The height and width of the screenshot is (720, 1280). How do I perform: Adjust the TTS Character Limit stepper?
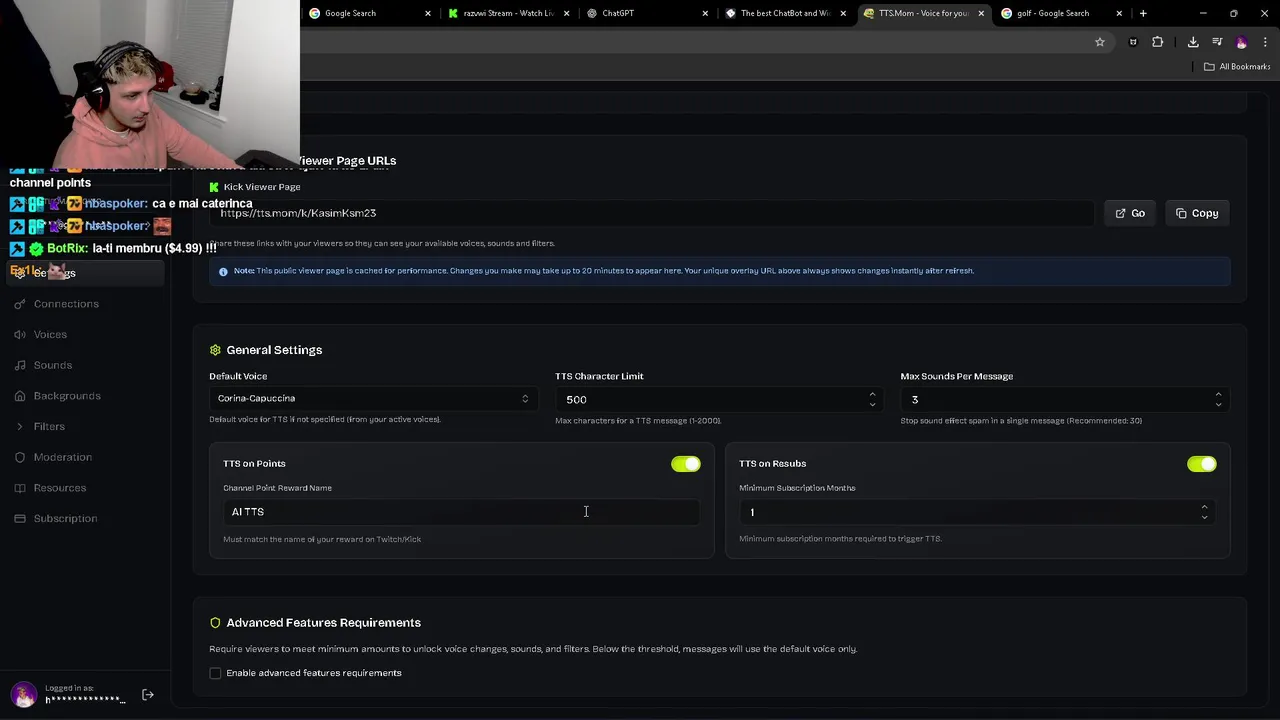pyautogui.click(x=872, y=399)
